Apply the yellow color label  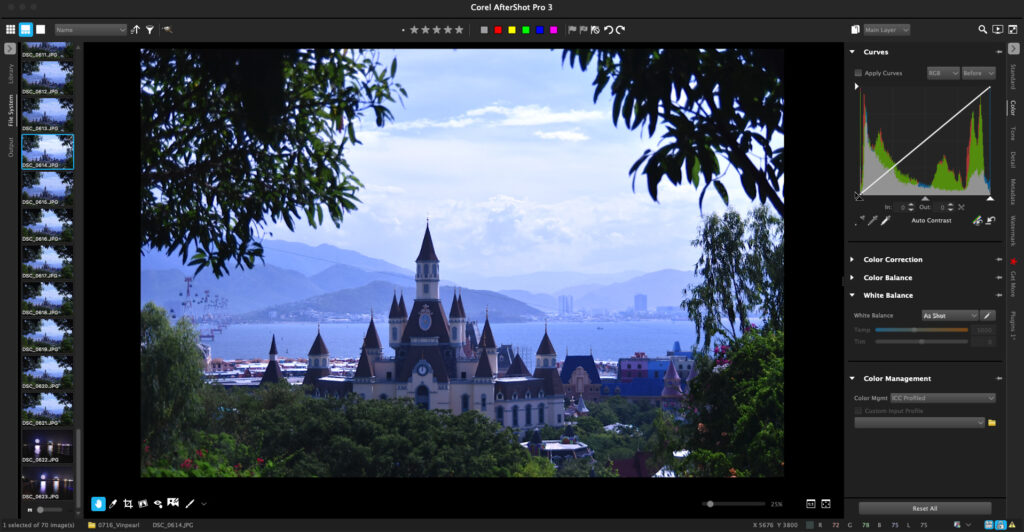tap(512, 30)
